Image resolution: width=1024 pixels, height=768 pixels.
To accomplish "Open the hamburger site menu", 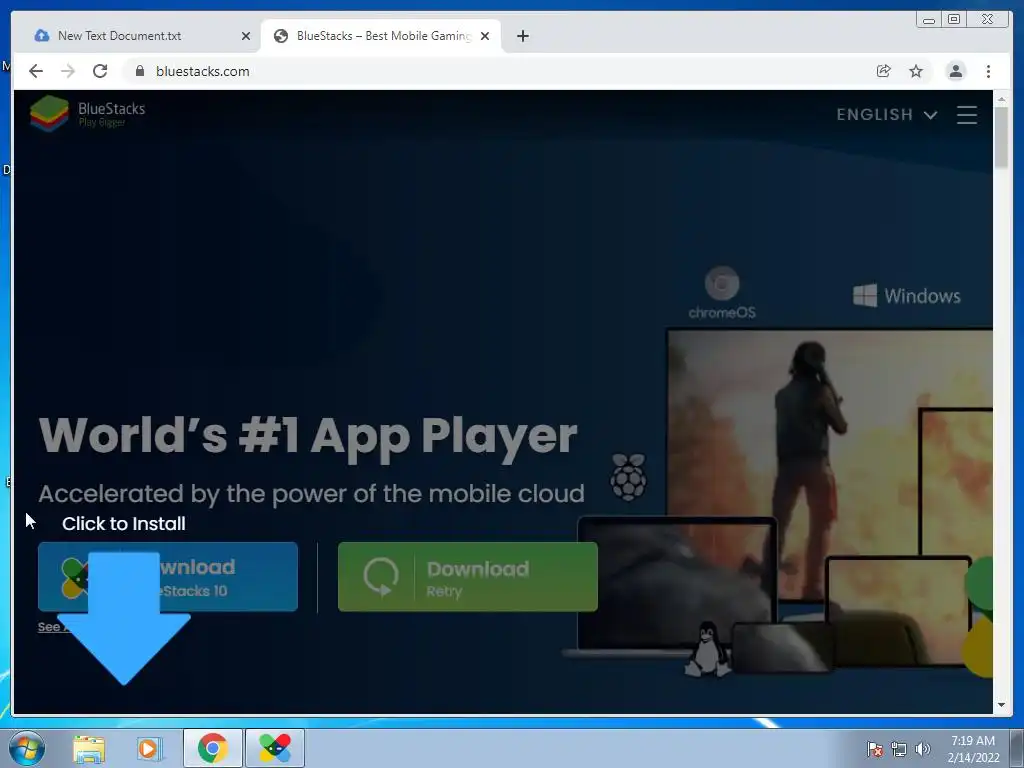I will [x=967, y=115].
